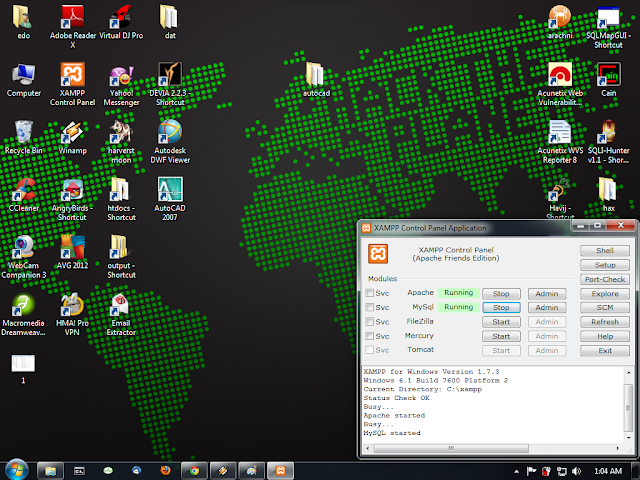Launch DEVIA 2.2.3 shortcut
Image resolution: width=640 pixels, height=480 pixels.
pyautogui.click(x=170, y=84)
